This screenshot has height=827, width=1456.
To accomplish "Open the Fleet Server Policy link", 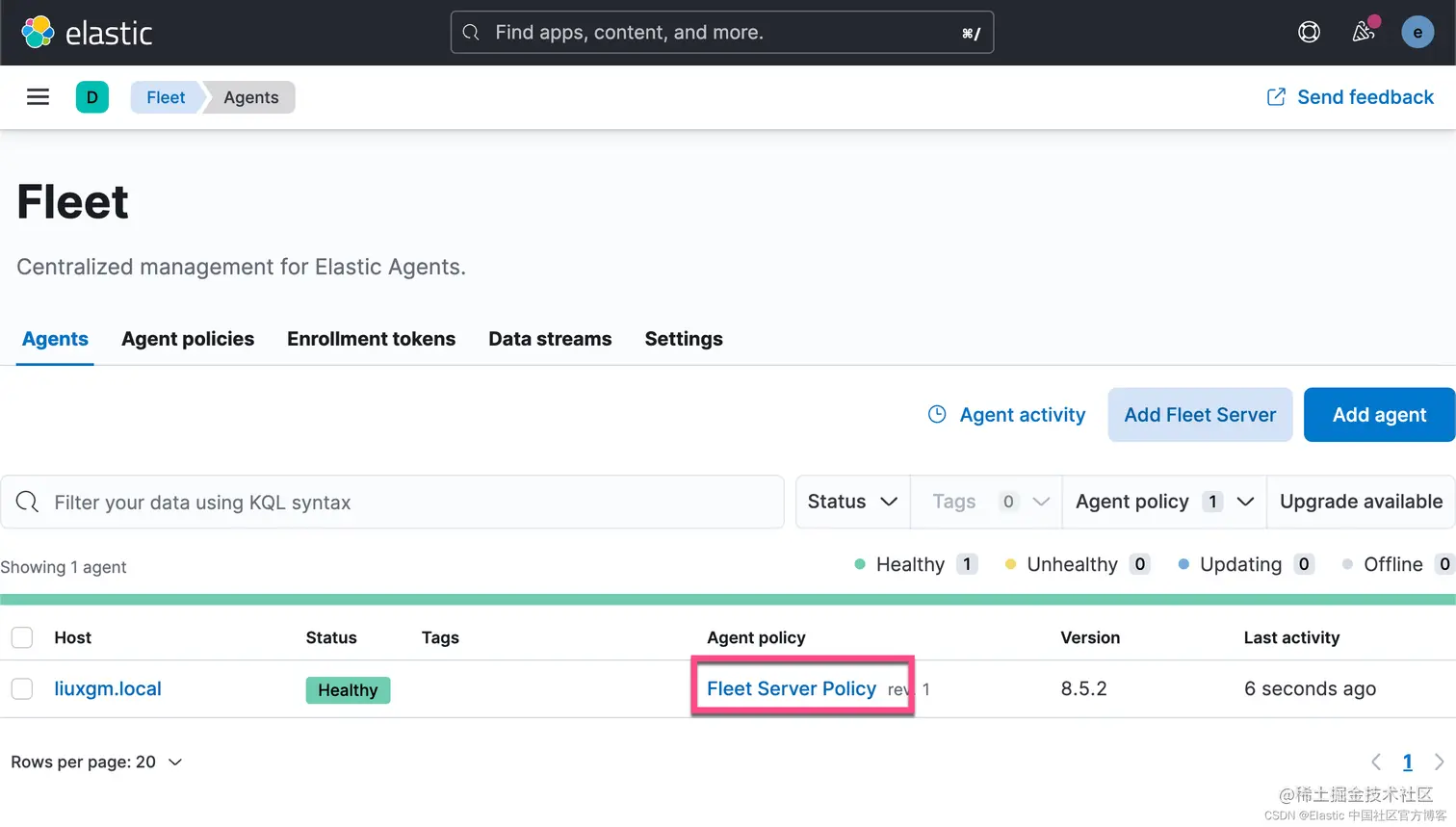I will click(792, 688).
